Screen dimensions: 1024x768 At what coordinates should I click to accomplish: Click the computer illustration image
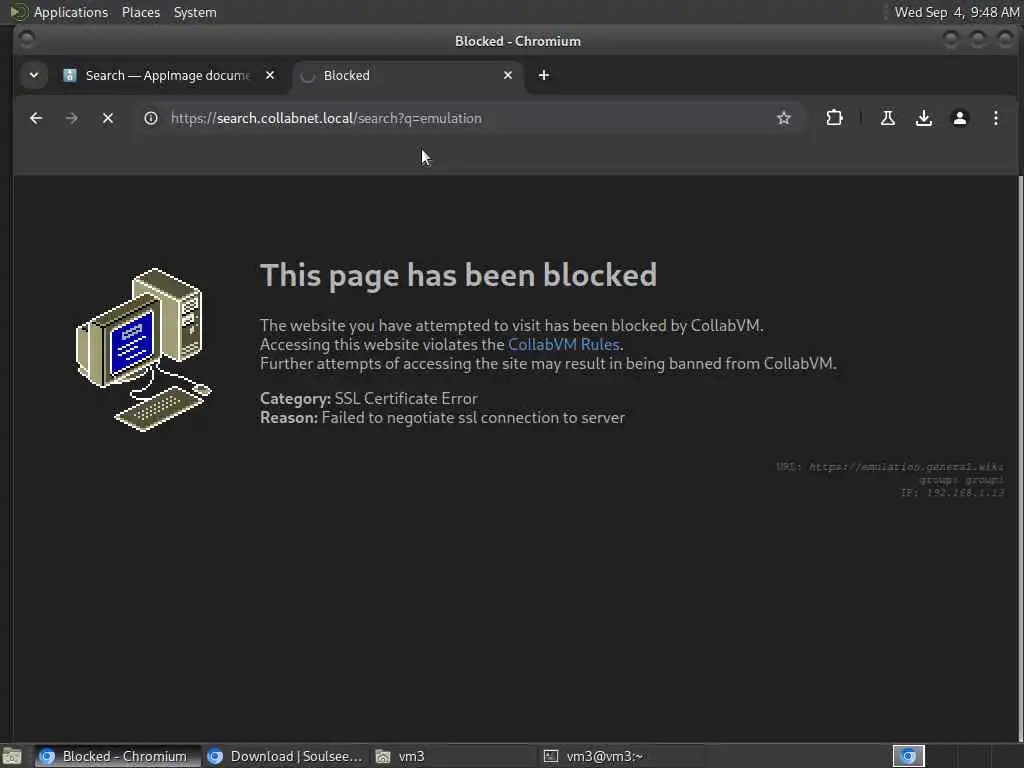pos(144,349)
